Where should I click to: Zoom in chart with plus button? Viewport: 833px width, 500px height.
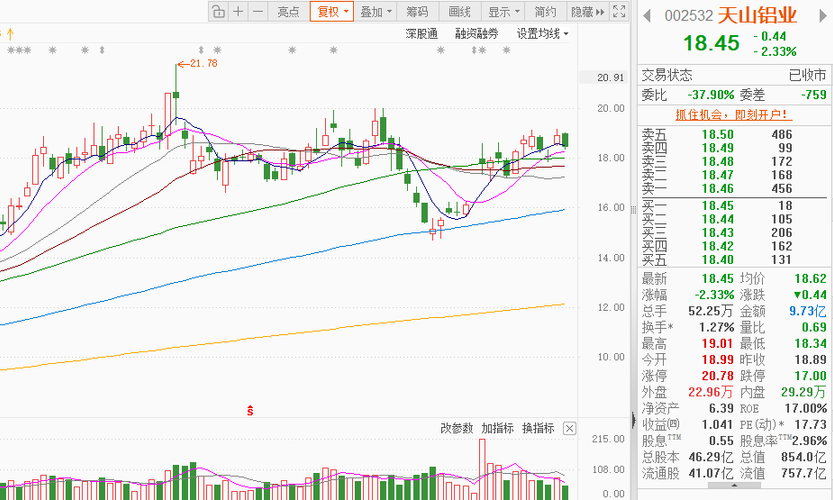238,11
